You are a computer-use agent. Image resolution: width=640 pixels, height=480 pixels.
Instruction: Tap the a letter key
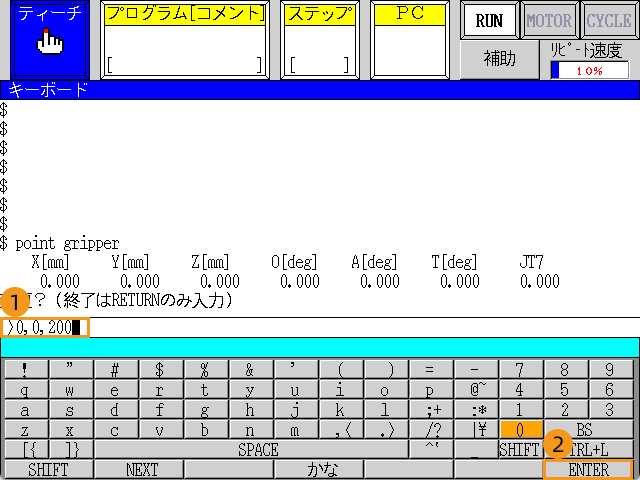click(x=26, y=410)
